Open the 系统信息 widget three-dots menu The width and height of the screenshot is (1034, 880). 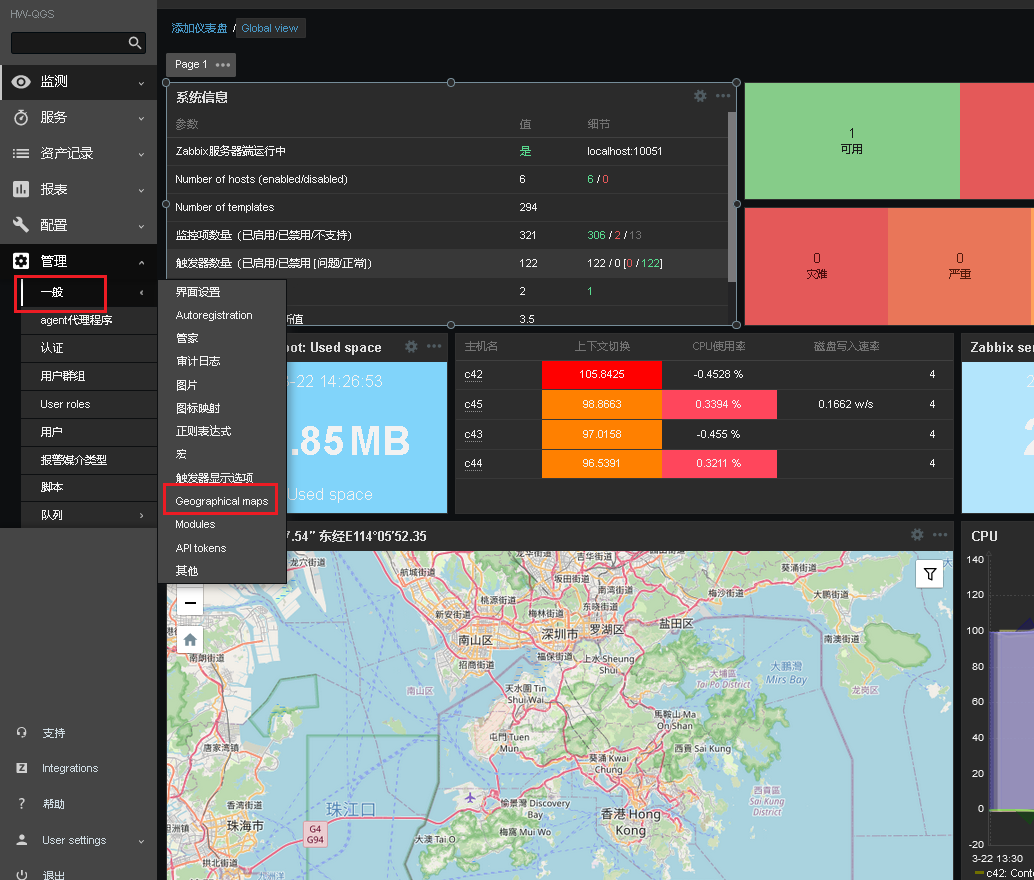click(723, 96)
